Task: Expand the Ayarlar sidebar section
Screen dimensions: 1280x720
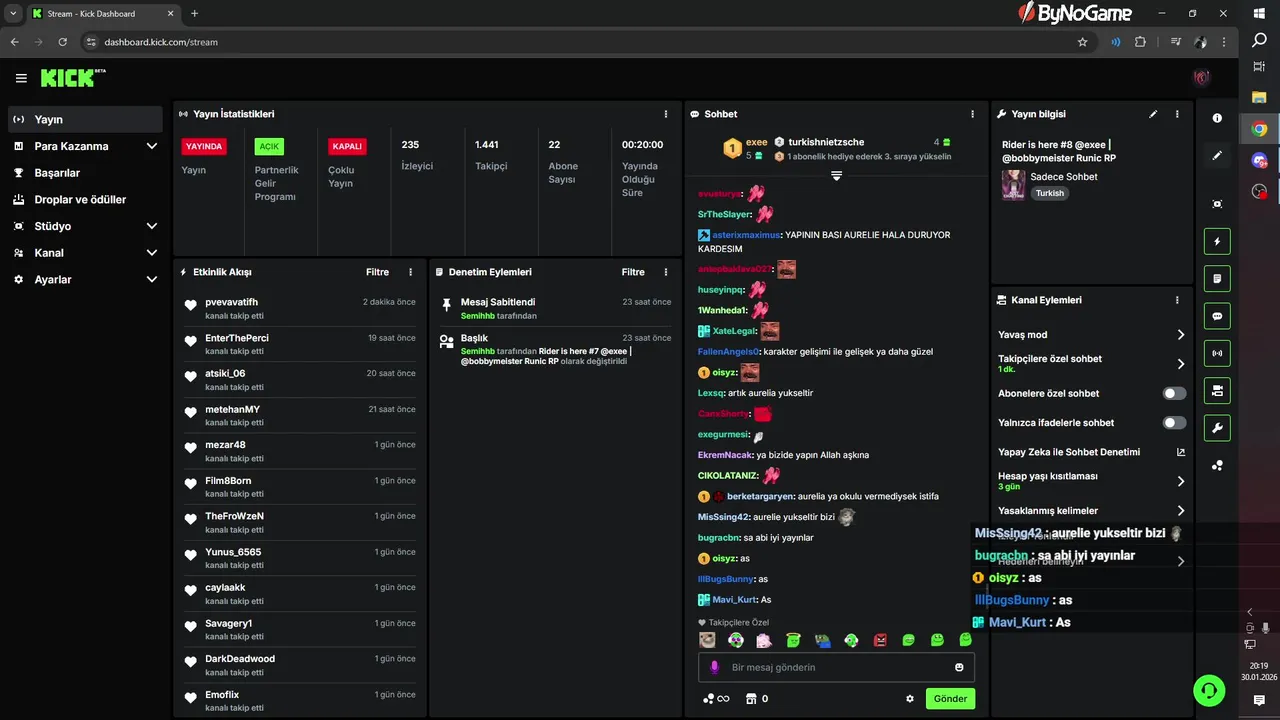Action: 152,280
